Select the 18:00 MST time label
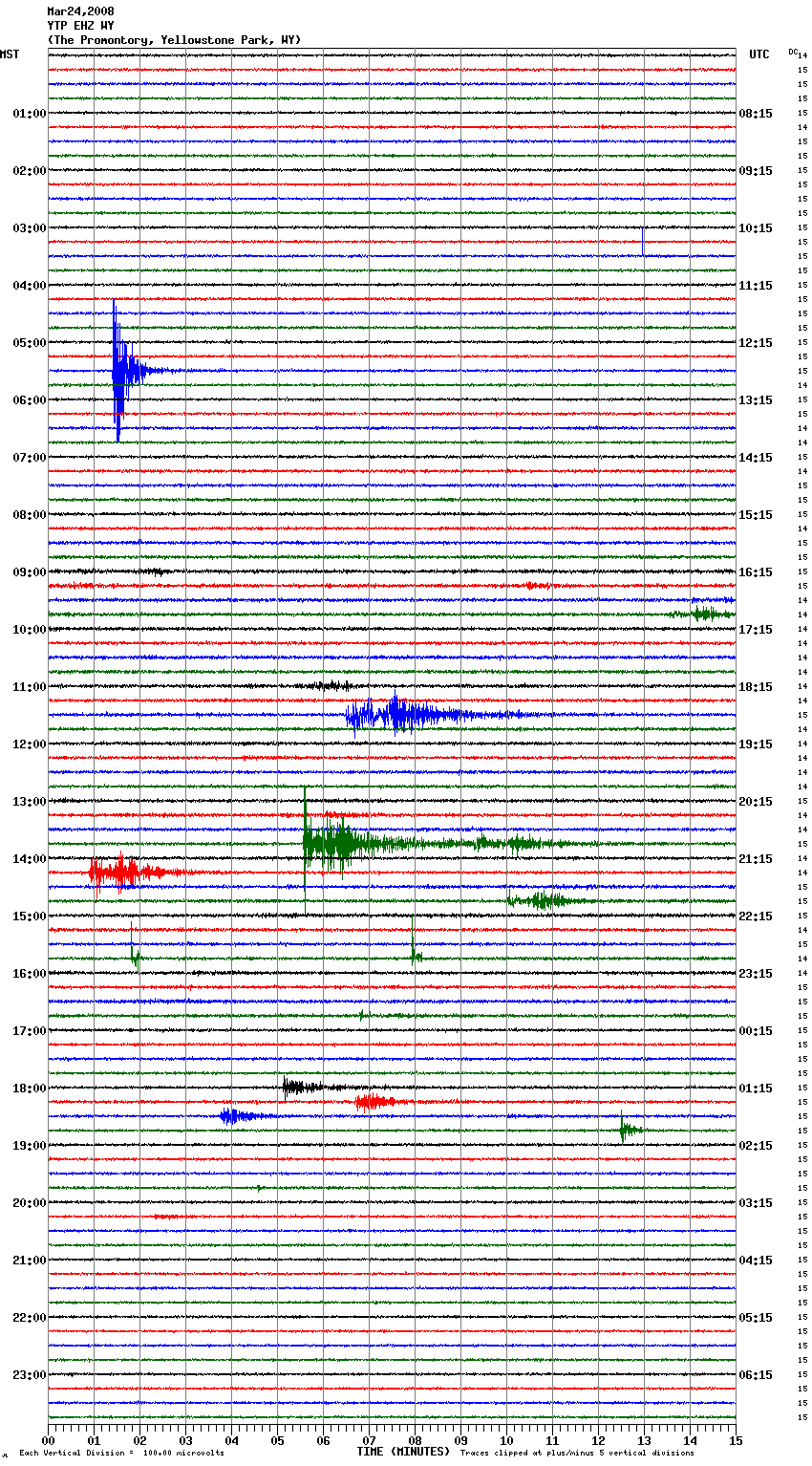The image size is (812, 1466). pyautogui.click(x=30, y=1089)
